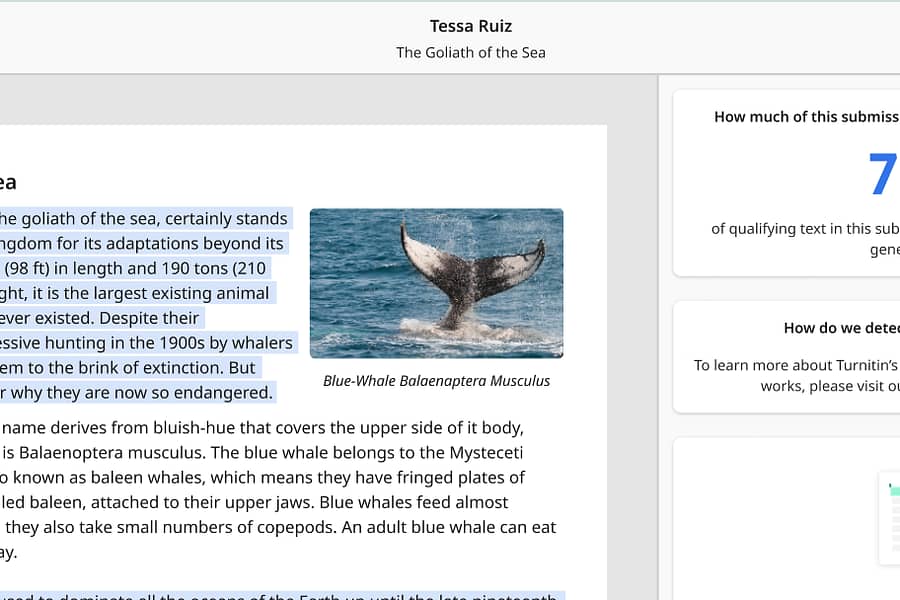Click the highlighted line 'ever existed. Despite their'
The image size is (900, 600).
click(x=100, y=318)
